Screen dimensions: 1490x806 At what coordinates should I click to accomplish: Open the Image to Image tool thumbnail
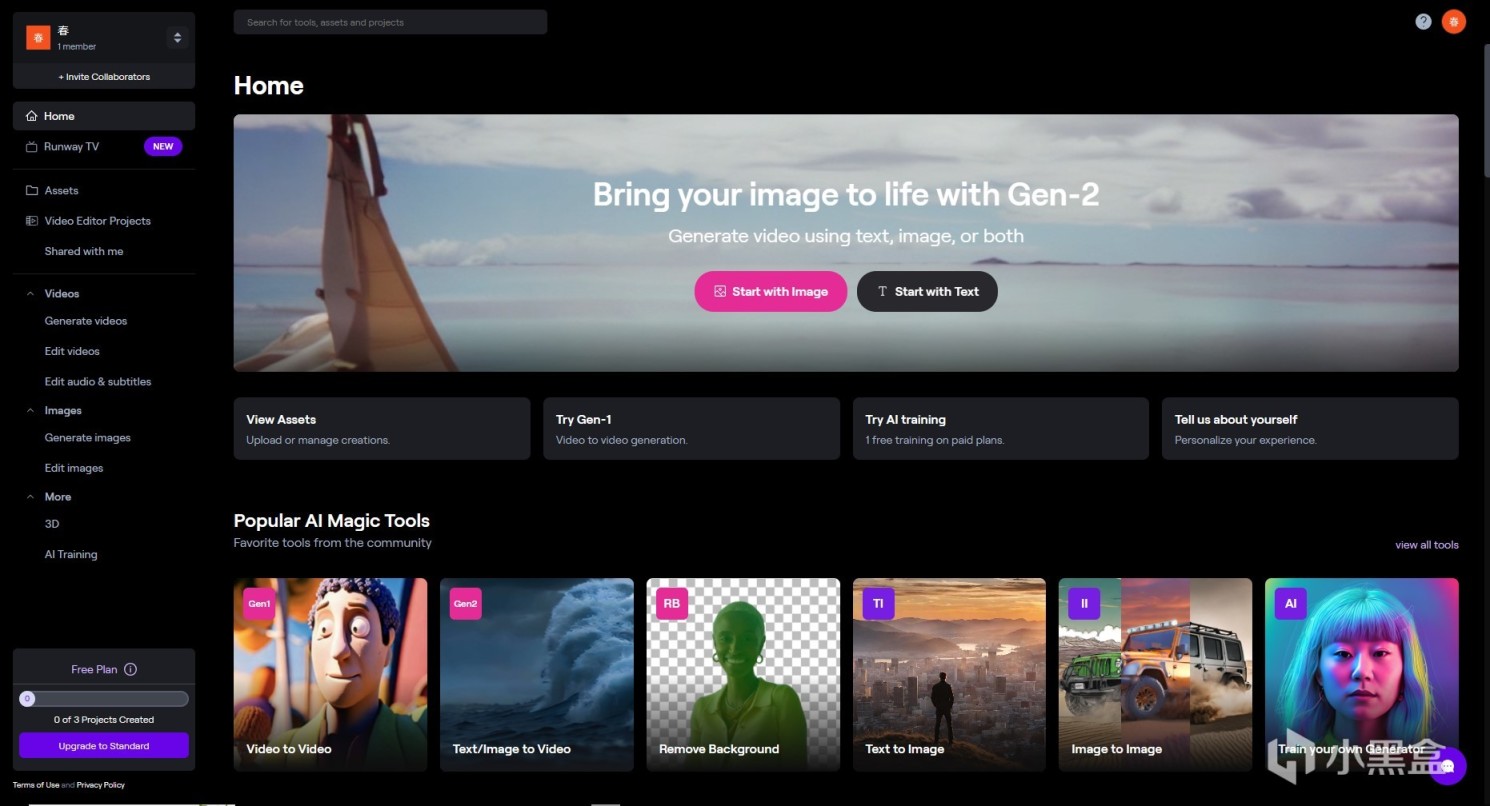[x=1156, y=675]
